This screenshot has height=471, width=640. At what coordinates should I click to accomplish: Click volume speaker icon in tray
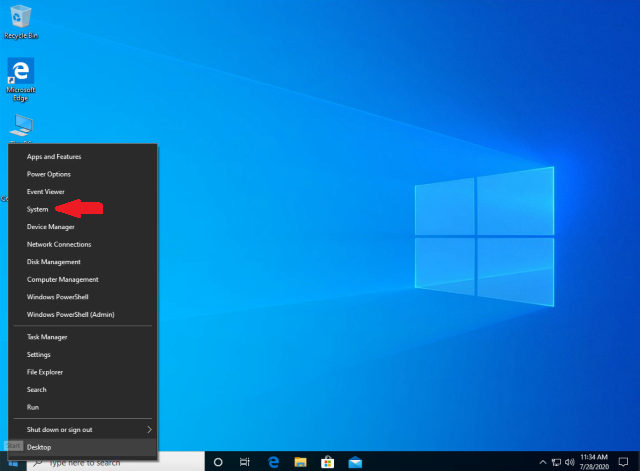[x=569, y=462]
